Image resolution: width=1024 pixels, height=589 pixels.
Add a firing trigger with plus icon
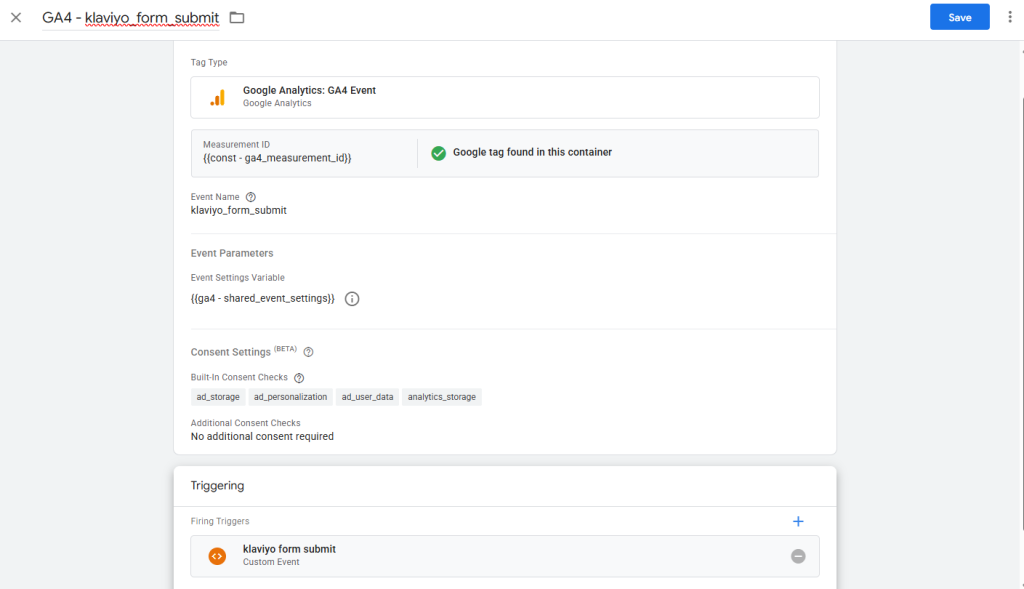pos(798,521)
